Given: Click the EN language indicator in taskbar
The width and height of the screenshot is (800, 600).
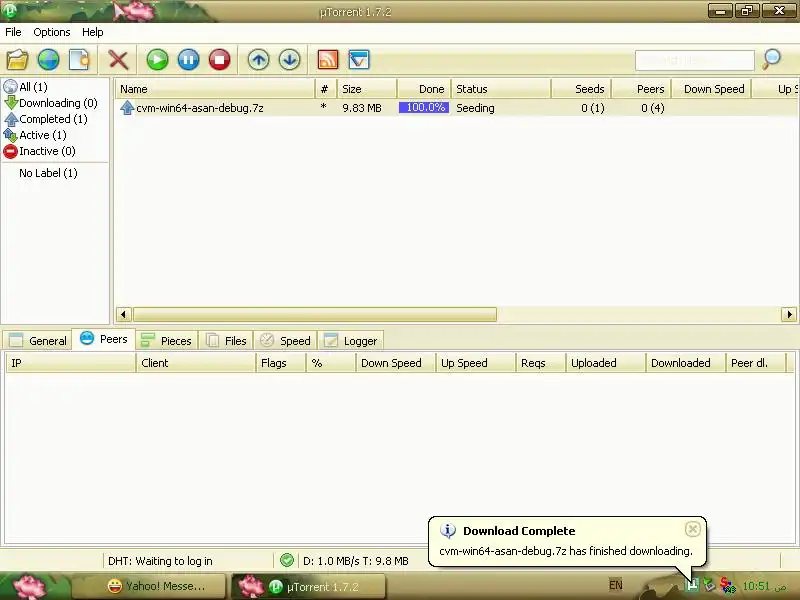Looking at the screenshot, I should pos(616,585).
